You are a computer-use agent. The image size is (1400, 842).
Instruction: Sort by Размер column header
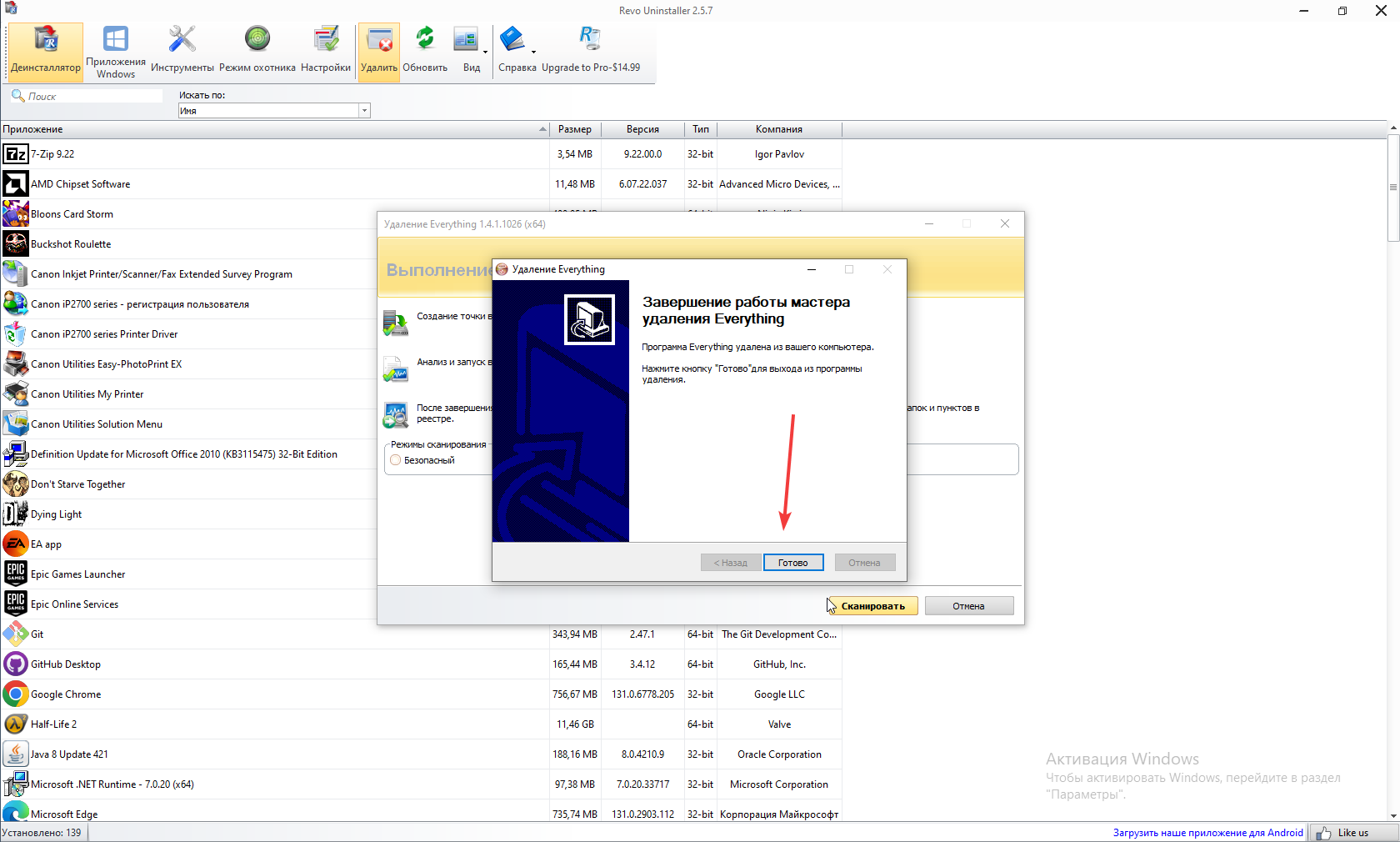tap(575, 129)
